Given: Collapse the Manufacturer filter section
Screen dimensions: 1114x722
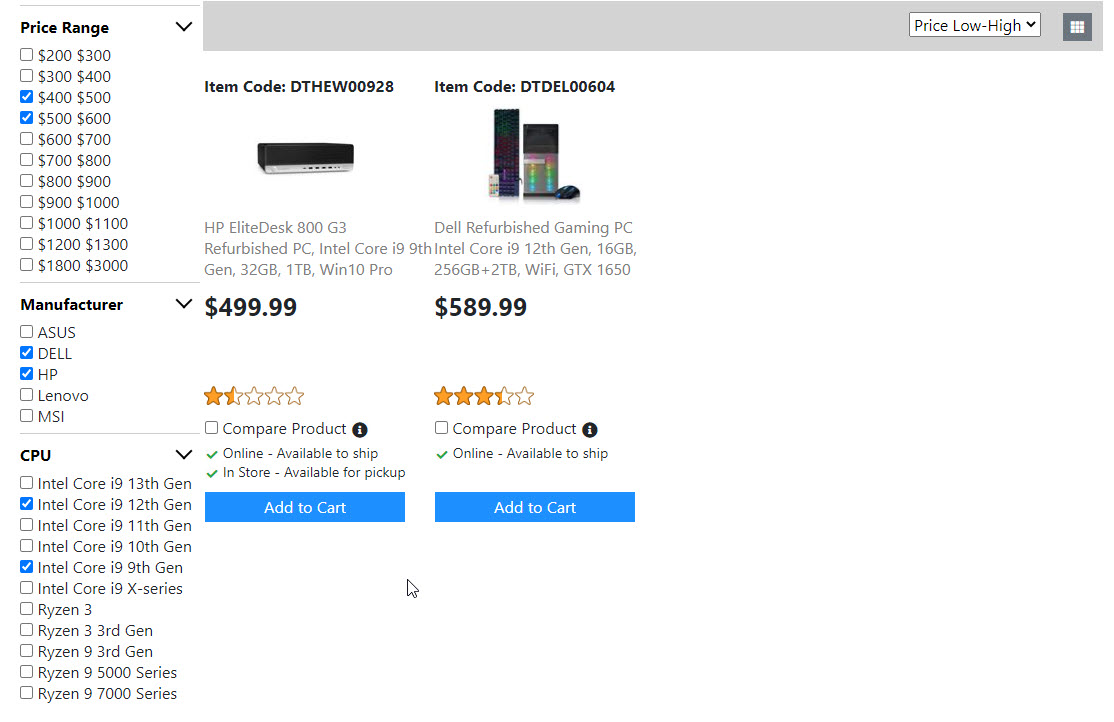Looking at the screenshot, I should point(183,304).
